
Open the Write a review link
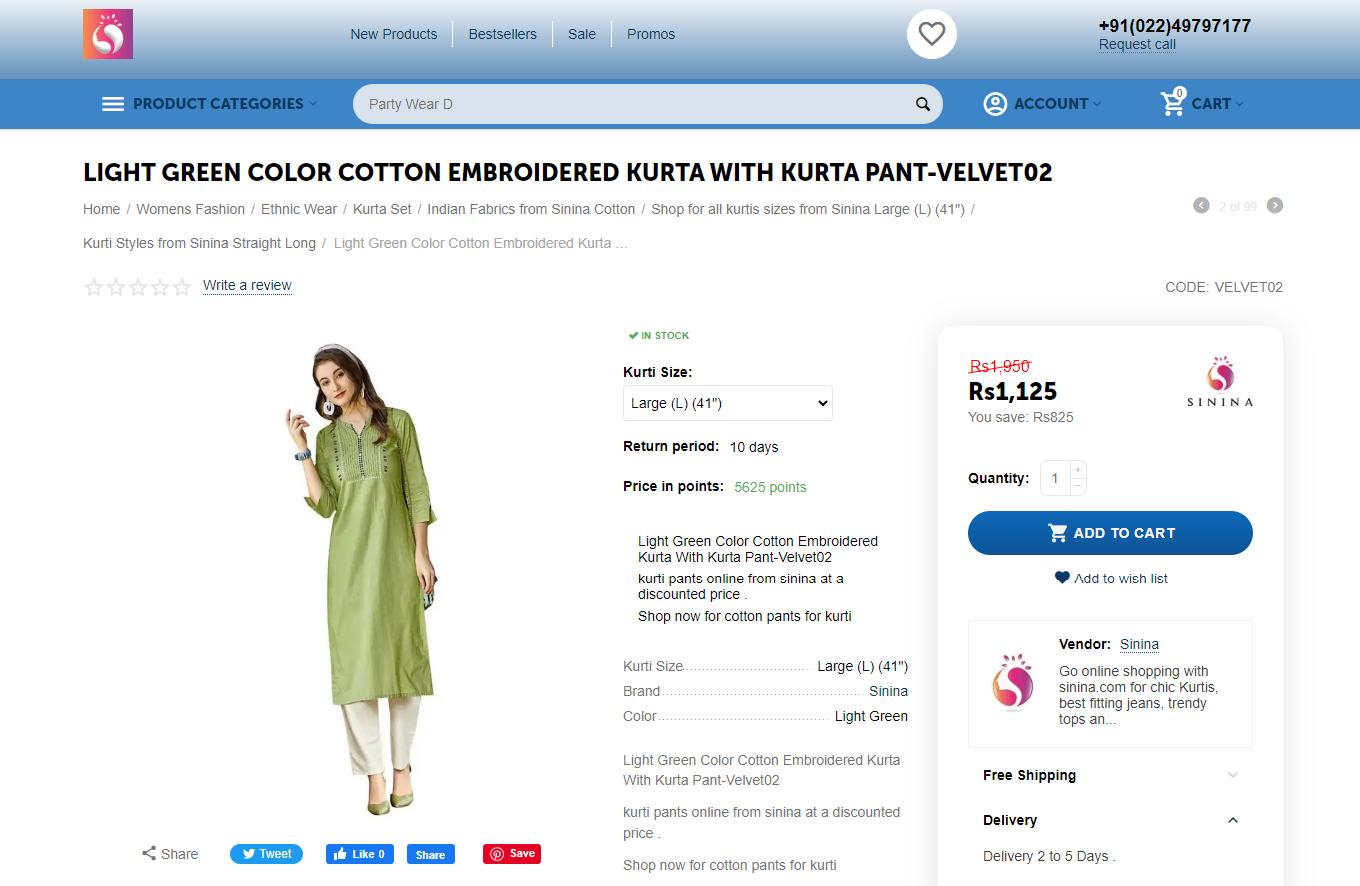(247, 285)
